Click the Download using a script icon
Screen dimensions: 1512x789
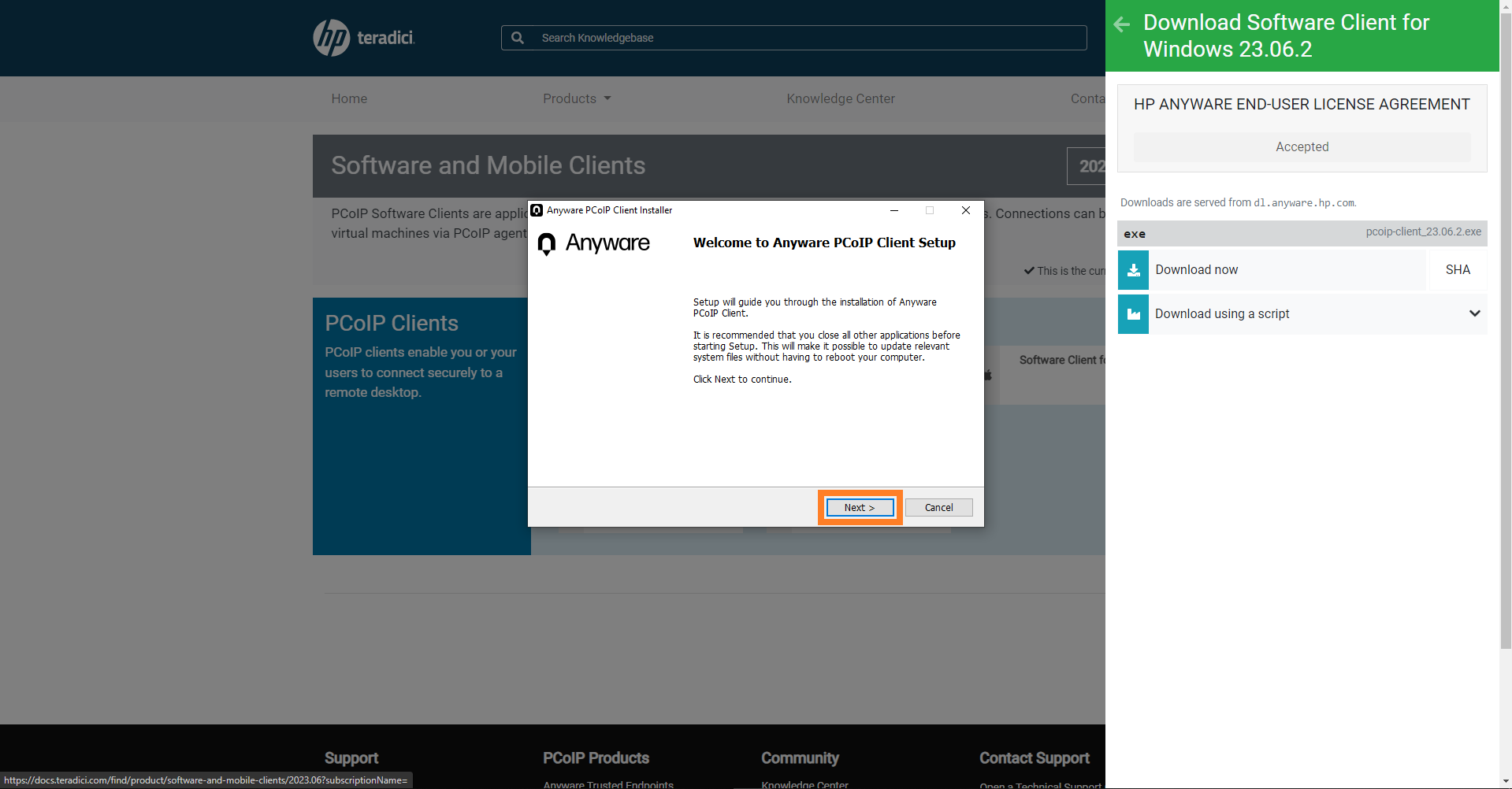point(1133,314)
